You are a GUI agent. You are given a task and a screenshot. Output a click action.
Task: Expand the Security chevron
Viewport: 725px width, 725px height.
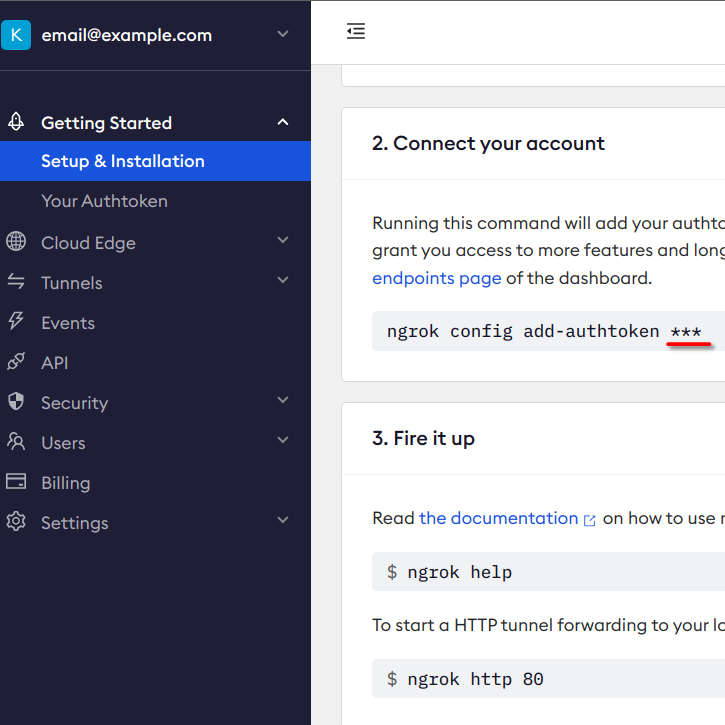(283, 399)
